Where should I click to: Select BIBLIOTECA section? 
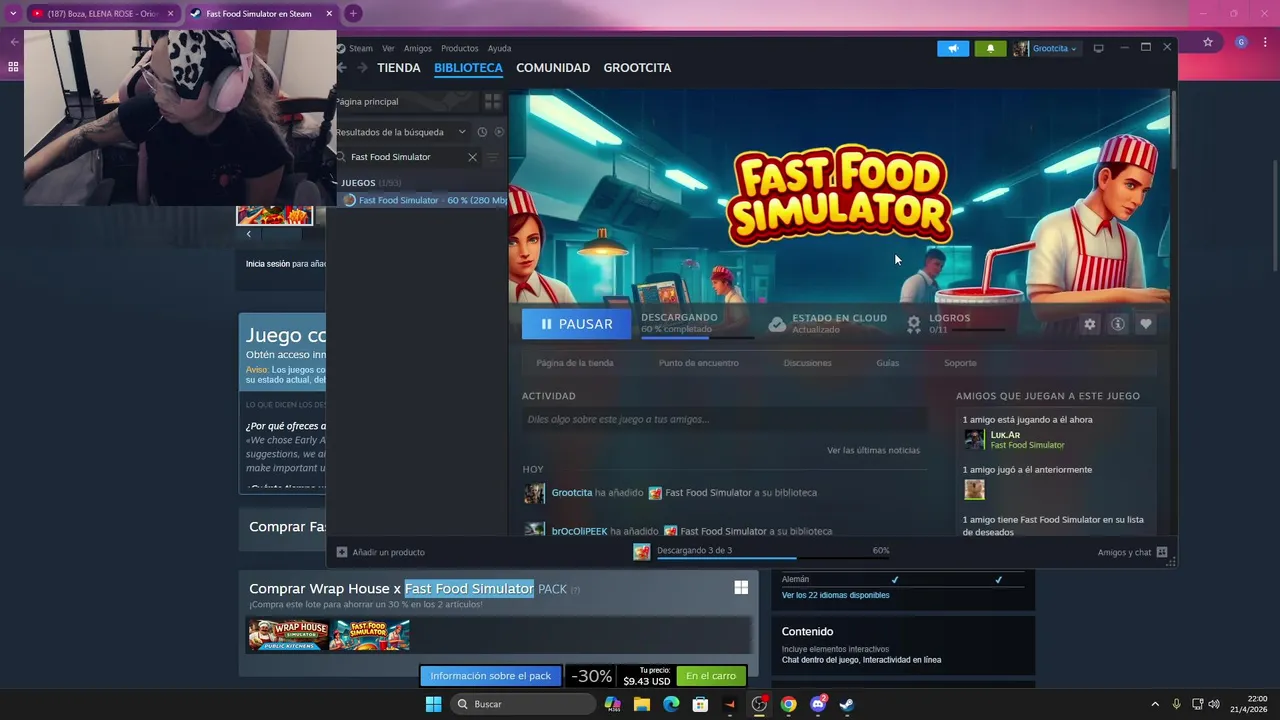[x=468, y=68]
